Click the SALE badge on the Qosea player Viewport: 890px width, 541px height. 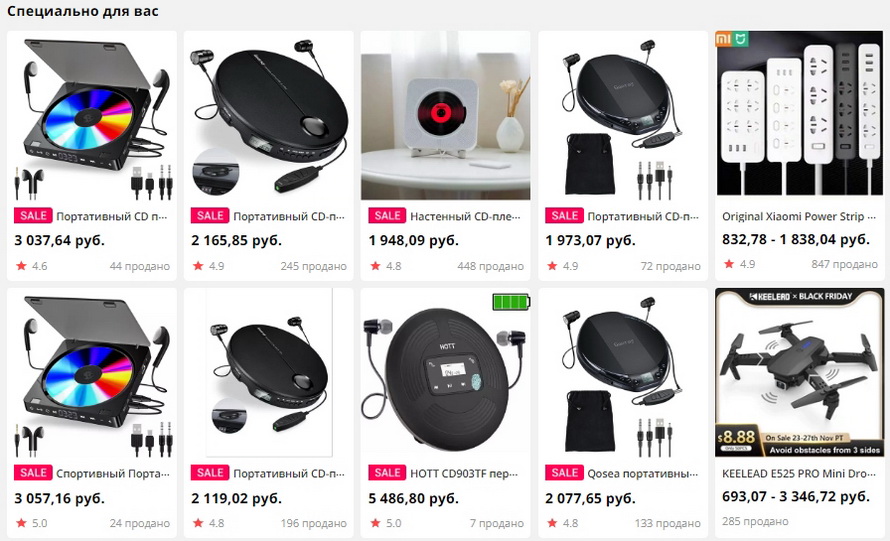564,473
